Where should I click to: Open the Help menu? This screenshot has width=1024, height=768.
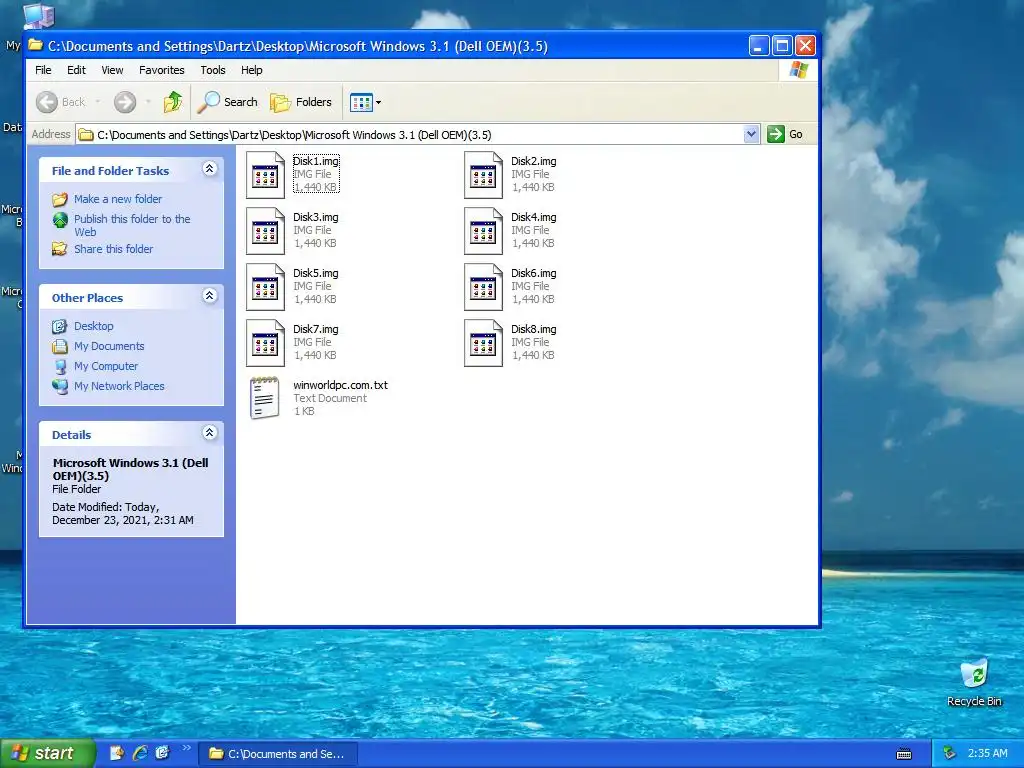pyautogui.click(x=251, y=70)
